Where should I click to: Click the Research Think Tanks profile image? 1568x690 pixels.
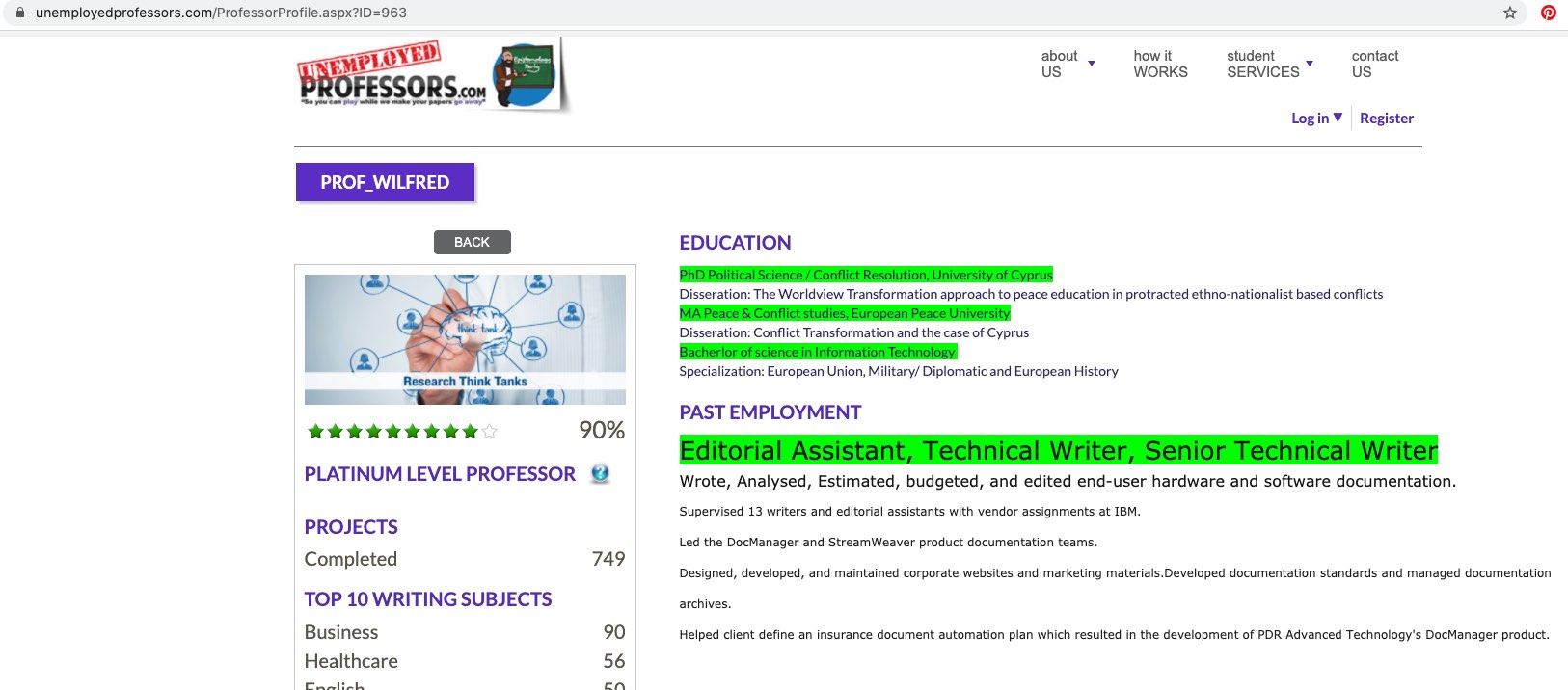[x=465, y=339]
